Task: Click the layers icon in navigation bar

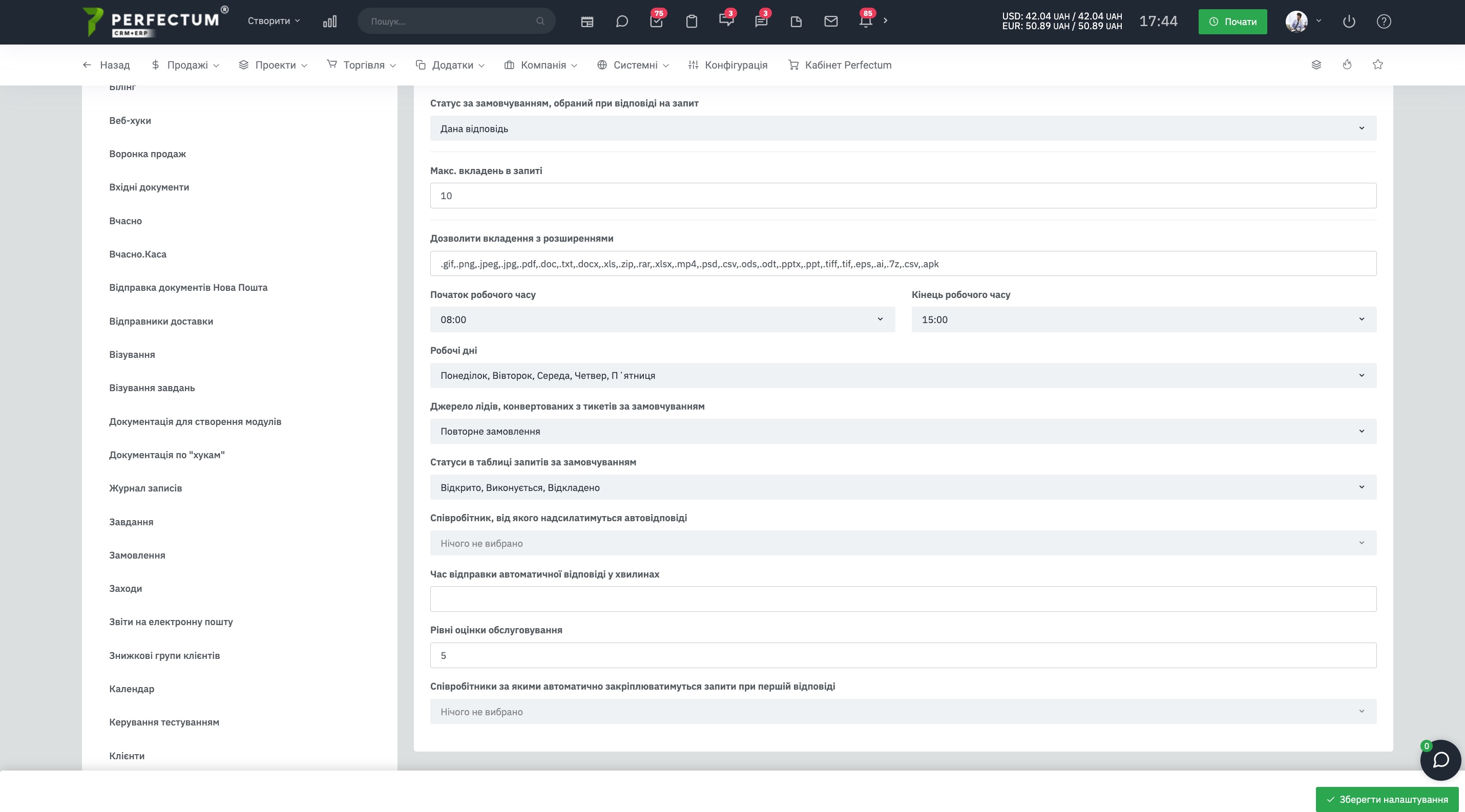Action: pos(1316,65)
